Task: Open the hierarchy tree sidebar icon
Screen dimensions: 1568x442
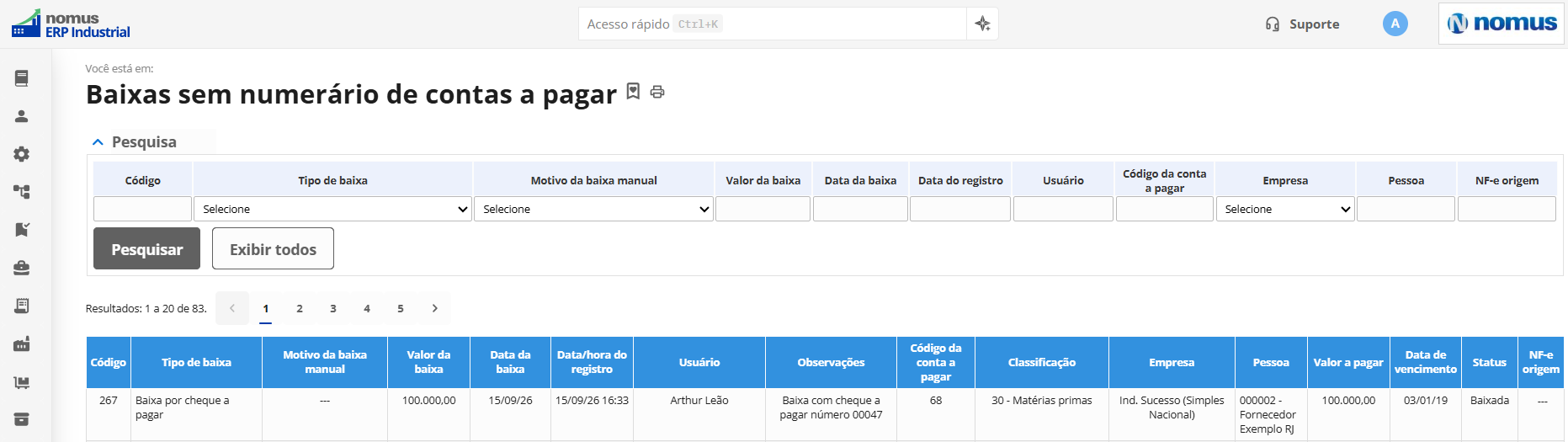Action: [x=22, y=192]
